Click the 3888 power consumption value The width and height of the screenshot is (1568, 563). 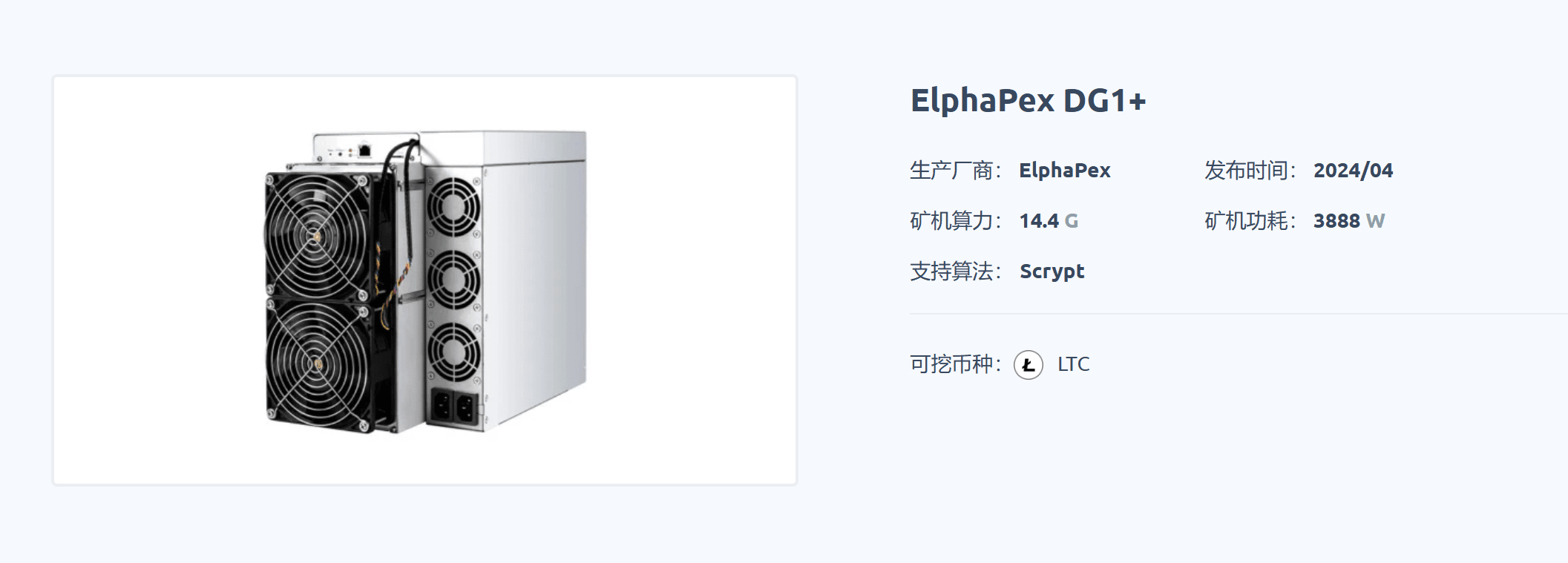[x=1336, y=221]
